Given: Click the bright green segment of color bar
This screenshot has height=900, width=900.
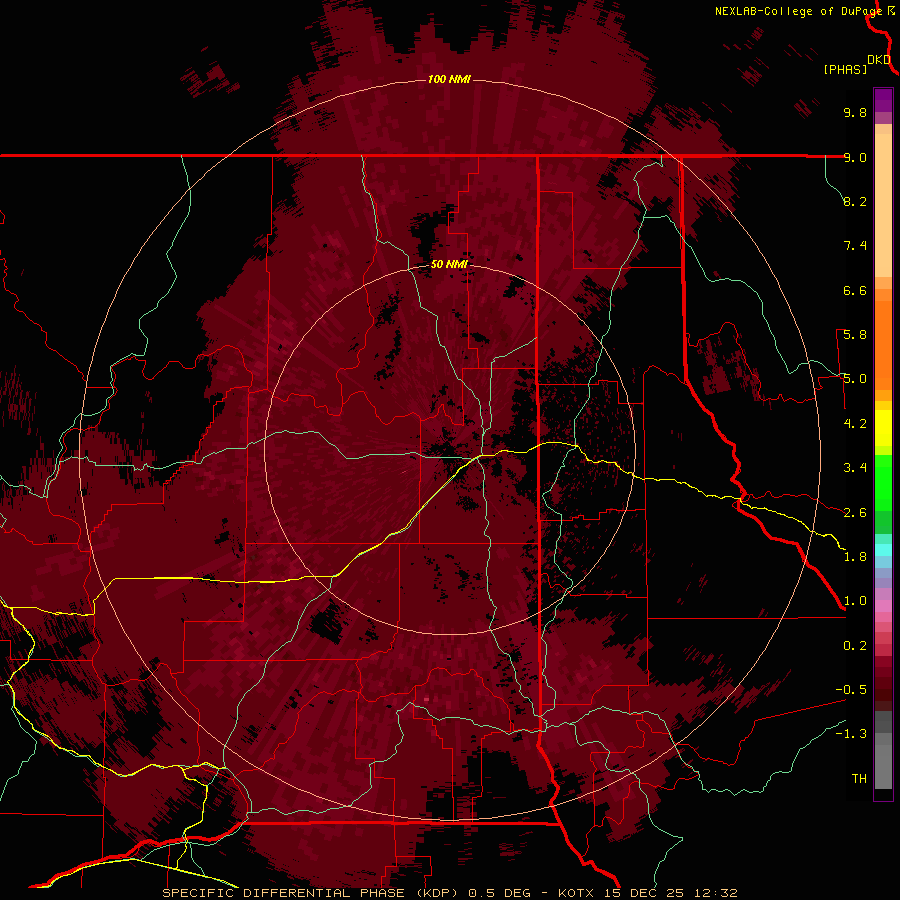Looking at the screenshot, I should coord(883,482).
